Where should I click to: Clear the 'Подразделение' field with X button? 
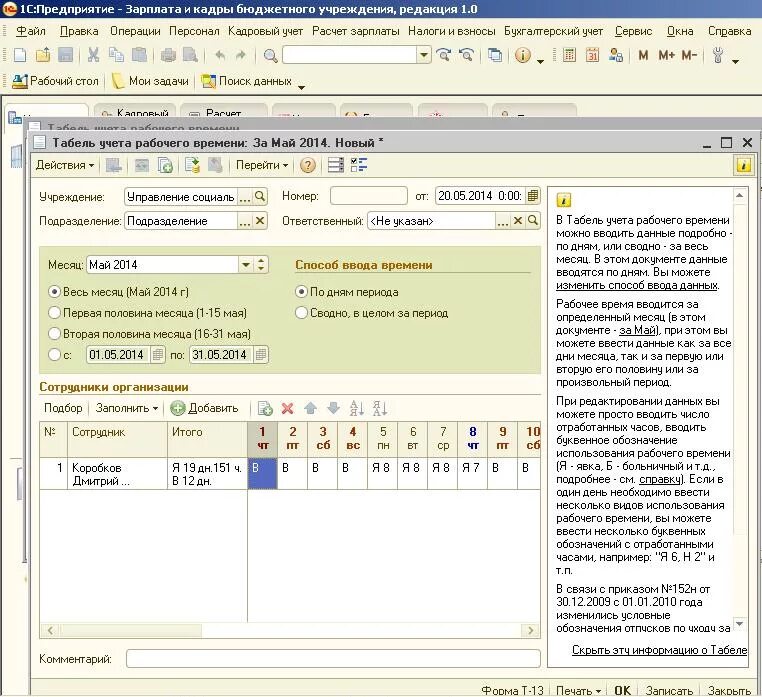click(x=260, y=221)
